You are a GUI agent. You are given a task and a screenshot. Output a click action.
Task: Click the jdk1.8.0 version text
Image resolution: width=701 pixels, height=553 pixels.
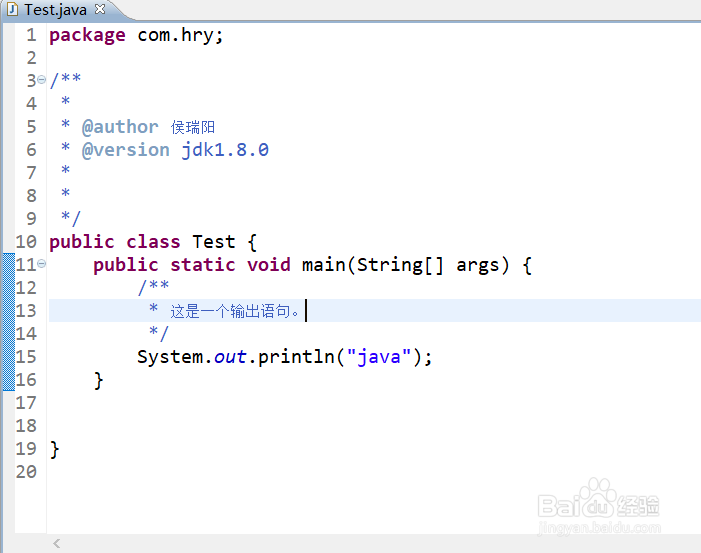pyautogui.click(x=225, y=150)
